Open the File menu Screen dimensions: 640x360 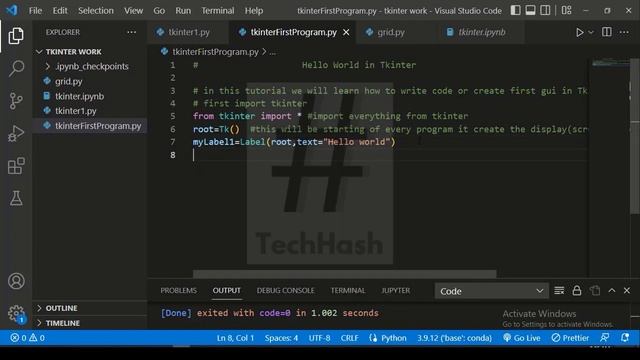[35, 11]
